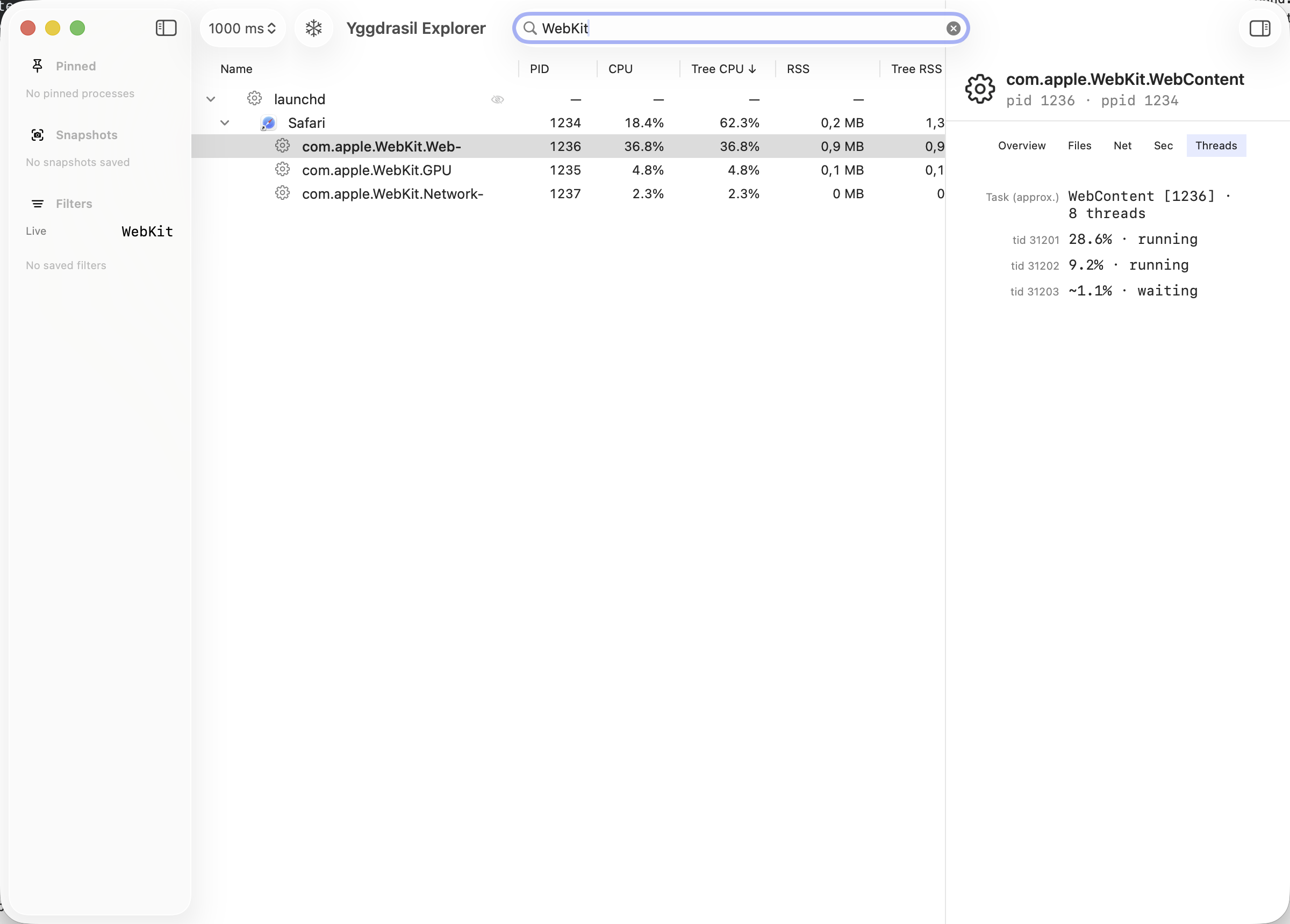Click the Safari compass icon
This screenshot has width=1290, height=924.
click(268, 123)
